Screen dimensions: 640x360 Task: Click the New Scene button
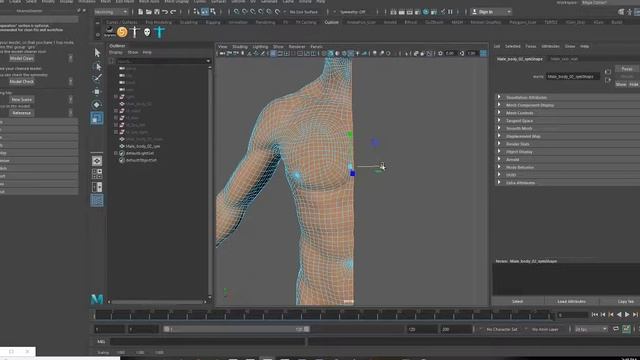click(x=22, y=100)
